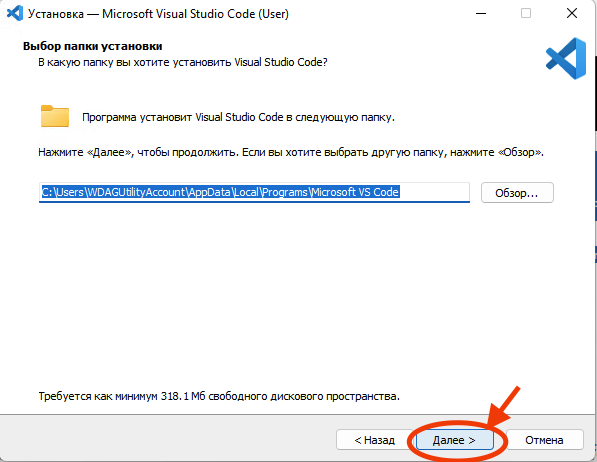Image resolution: width=597 pixels, height=462 pixels.
Task: Click the installation path input field
Action: [x=254, y=192]
